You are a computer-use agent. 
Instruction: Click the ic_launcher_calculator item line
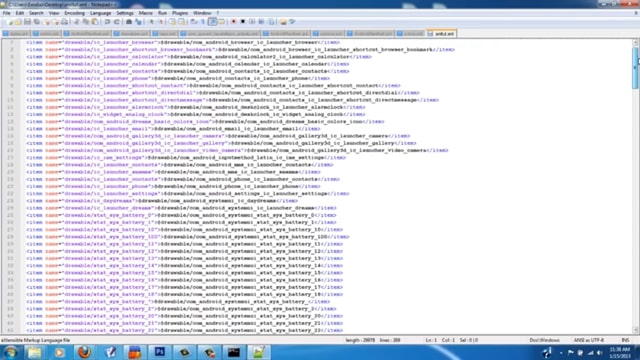pyautogui.click(x=199, y=57)
